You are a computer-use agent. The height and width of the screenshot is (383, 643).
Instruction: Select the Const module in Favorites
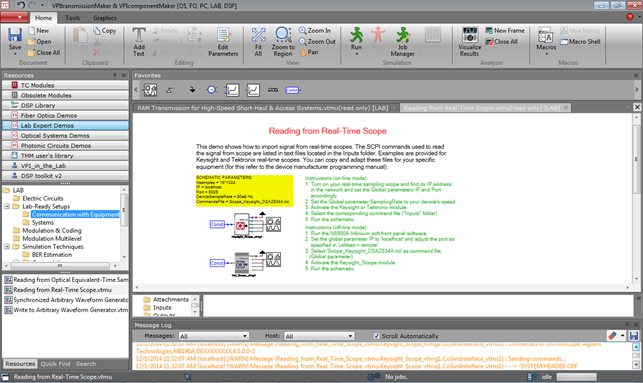point(292,90)
